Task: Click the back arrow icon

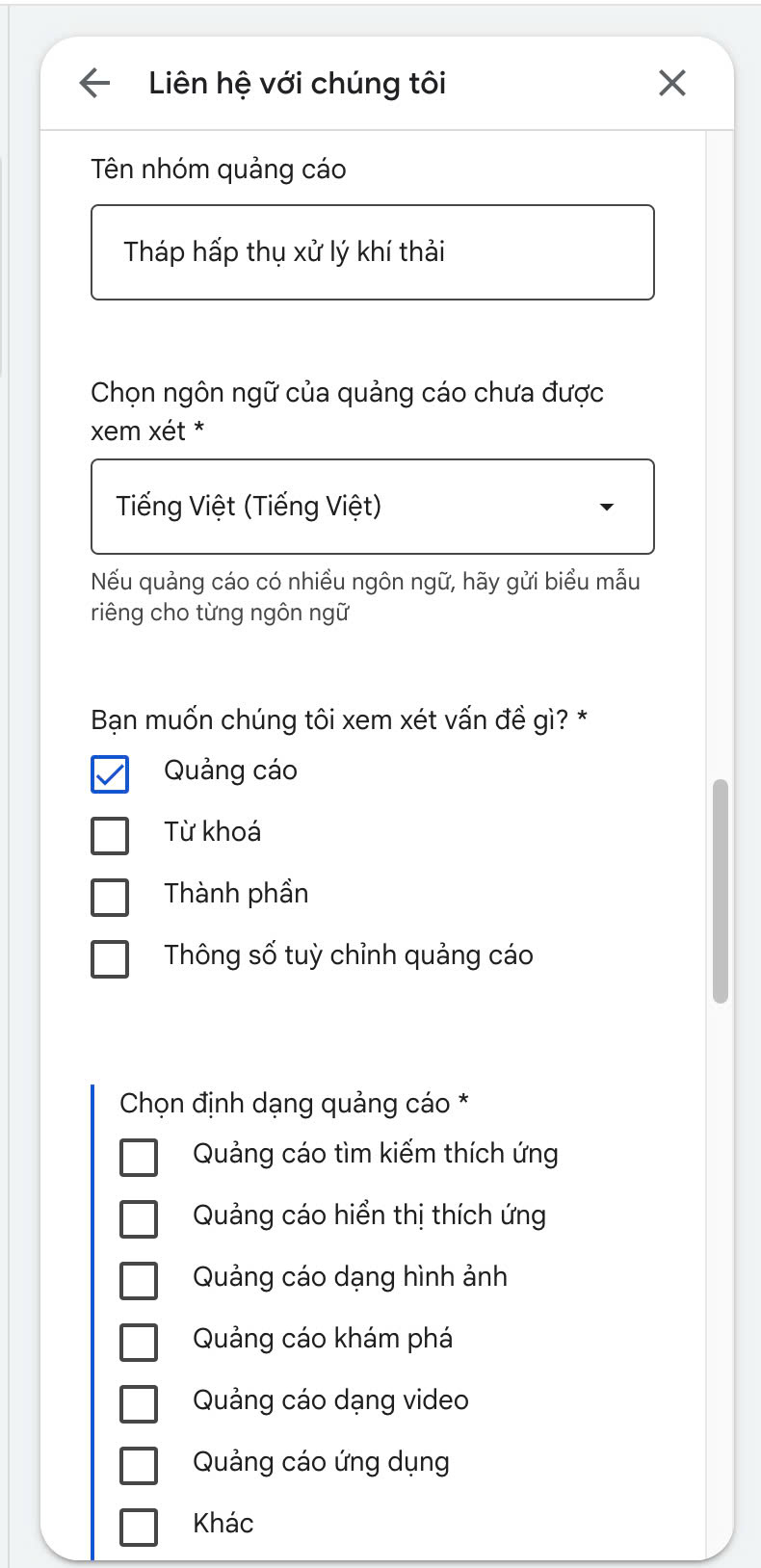Action: click(x=94, y=83)
